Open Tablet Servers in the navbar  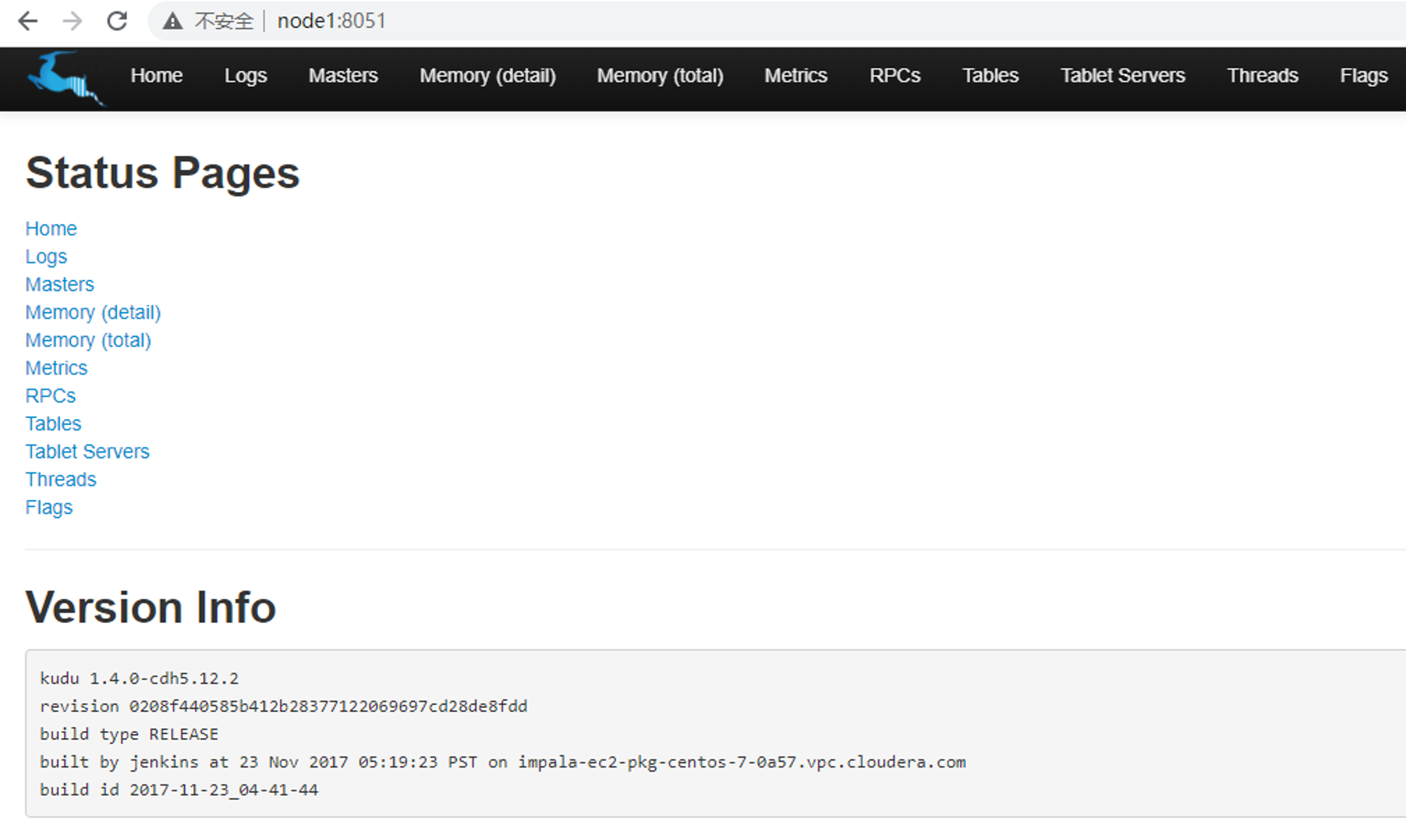(x=1123, y=75)
